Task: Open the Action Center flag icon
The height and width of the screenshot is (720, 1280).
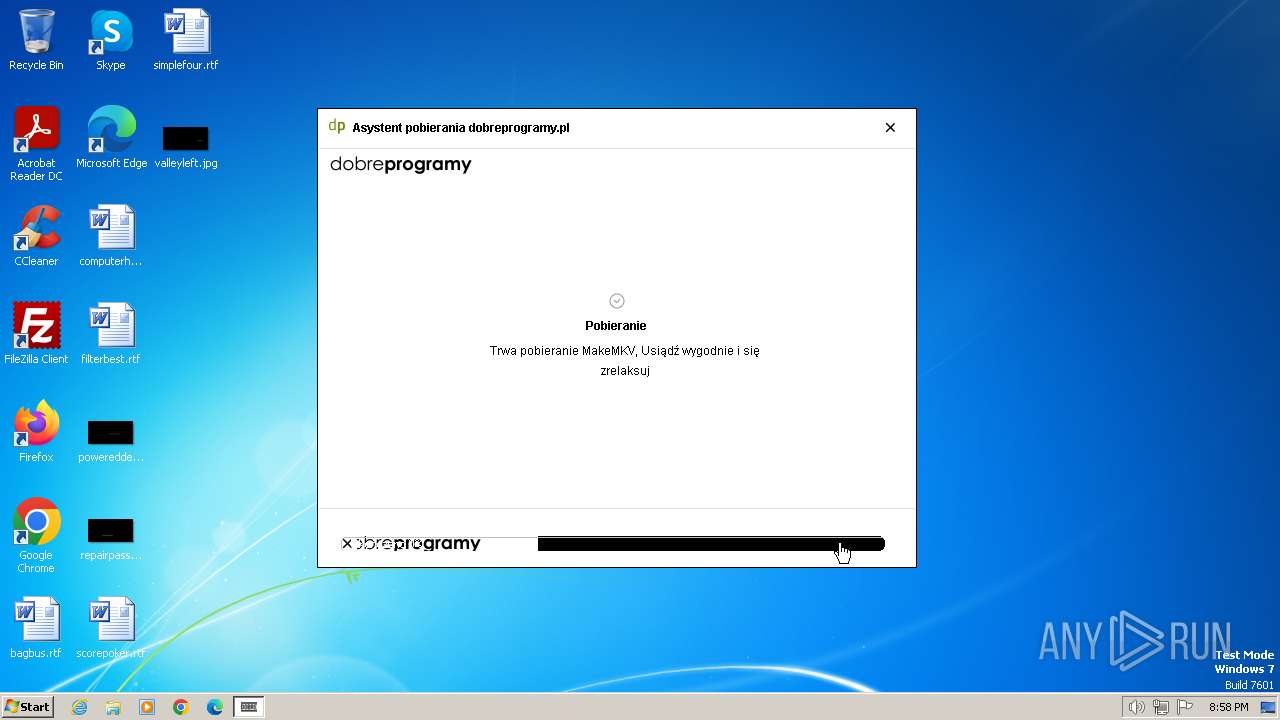Action: click(1186, 707)
